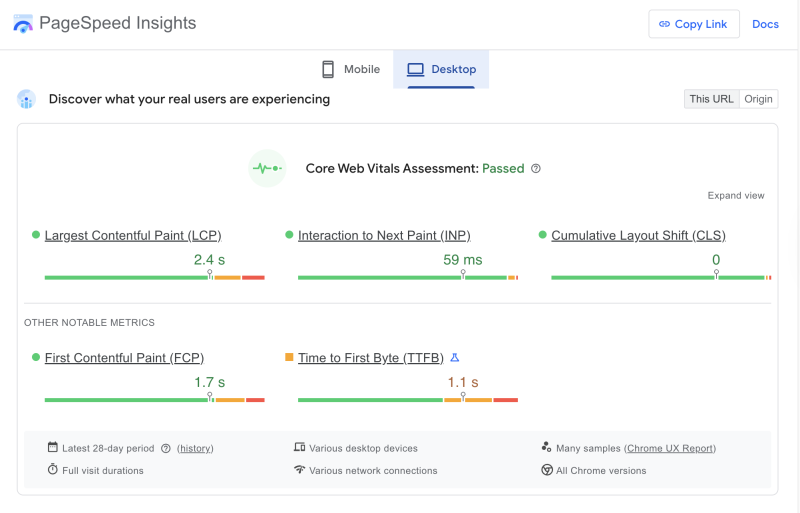This screenshot has height=513, width=800.
Task: Open the Interaction to Next Paint link
Action: pos(384,236)
